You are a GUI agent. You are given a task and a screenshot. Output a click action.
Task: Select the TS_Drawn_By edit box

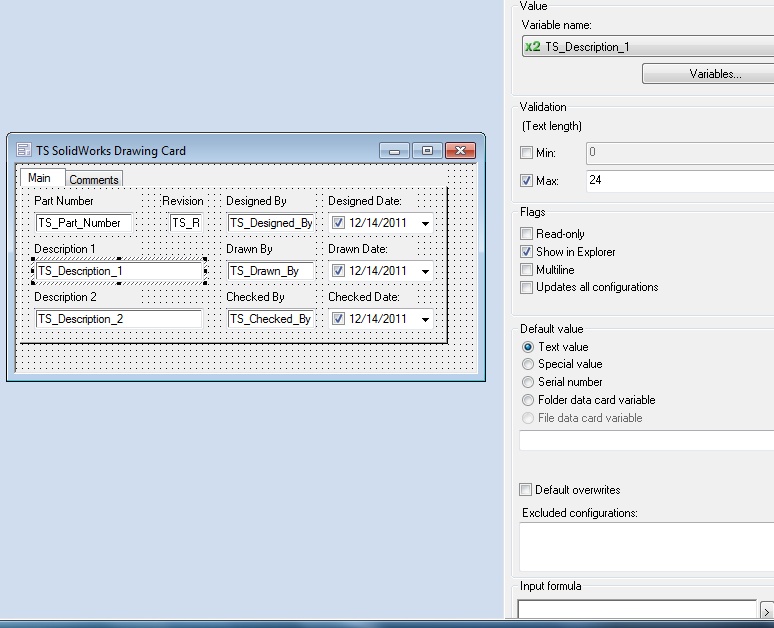tap(271, 271)
